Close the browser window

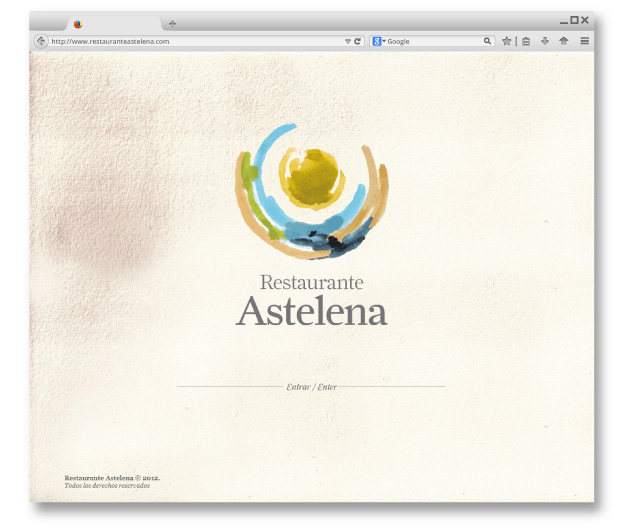point(584,20)
